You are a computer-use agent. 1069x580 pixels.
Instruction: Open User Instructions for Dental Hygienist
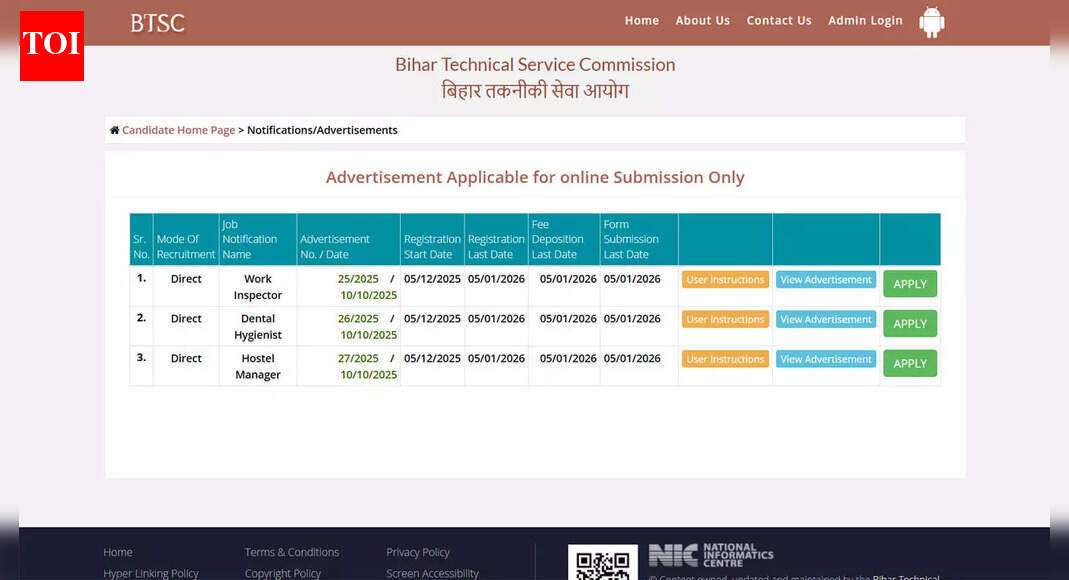(x=725, y=320)
